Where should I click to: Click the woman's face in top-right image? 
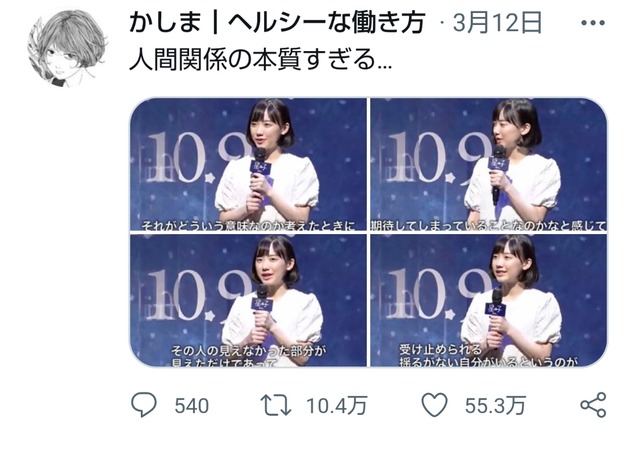pyautogui.click(x=503, y=126)
